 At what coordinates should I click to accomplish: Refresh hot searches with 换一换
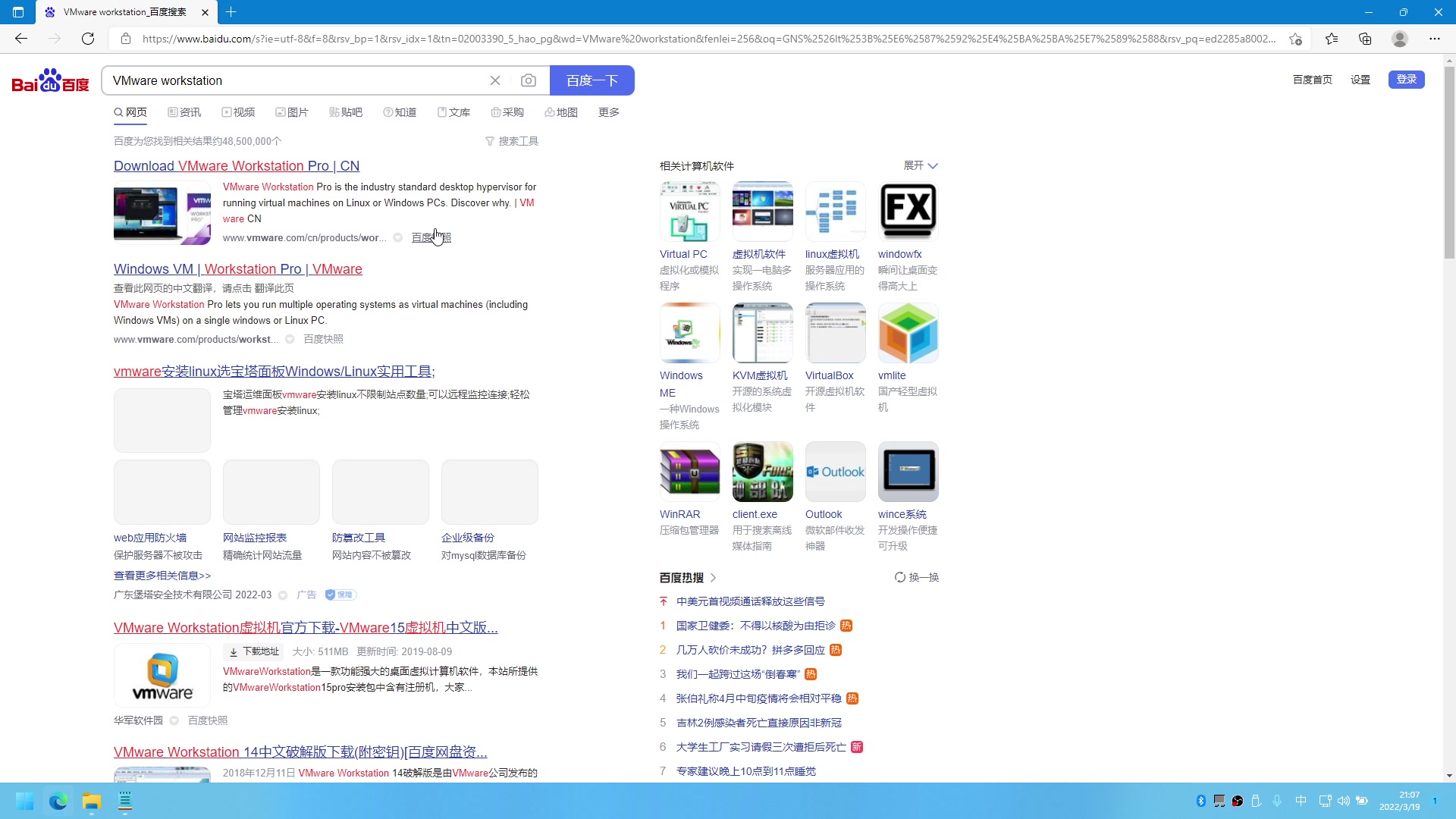pos(917,577)
